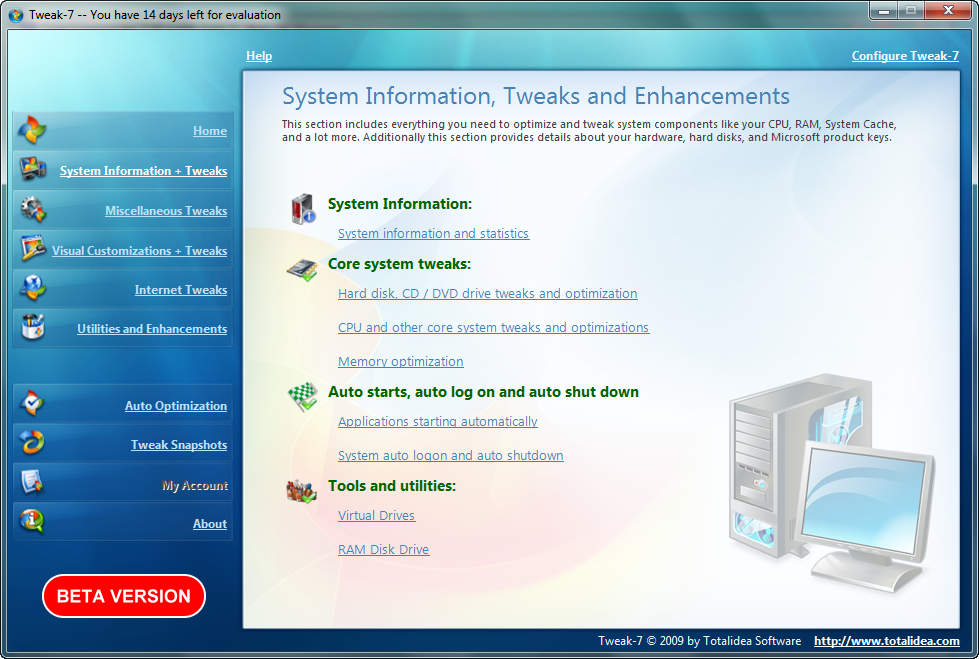Click 'Core system tweaks:' heading
Screen dimensions: 979x659
tap(399, 264)
